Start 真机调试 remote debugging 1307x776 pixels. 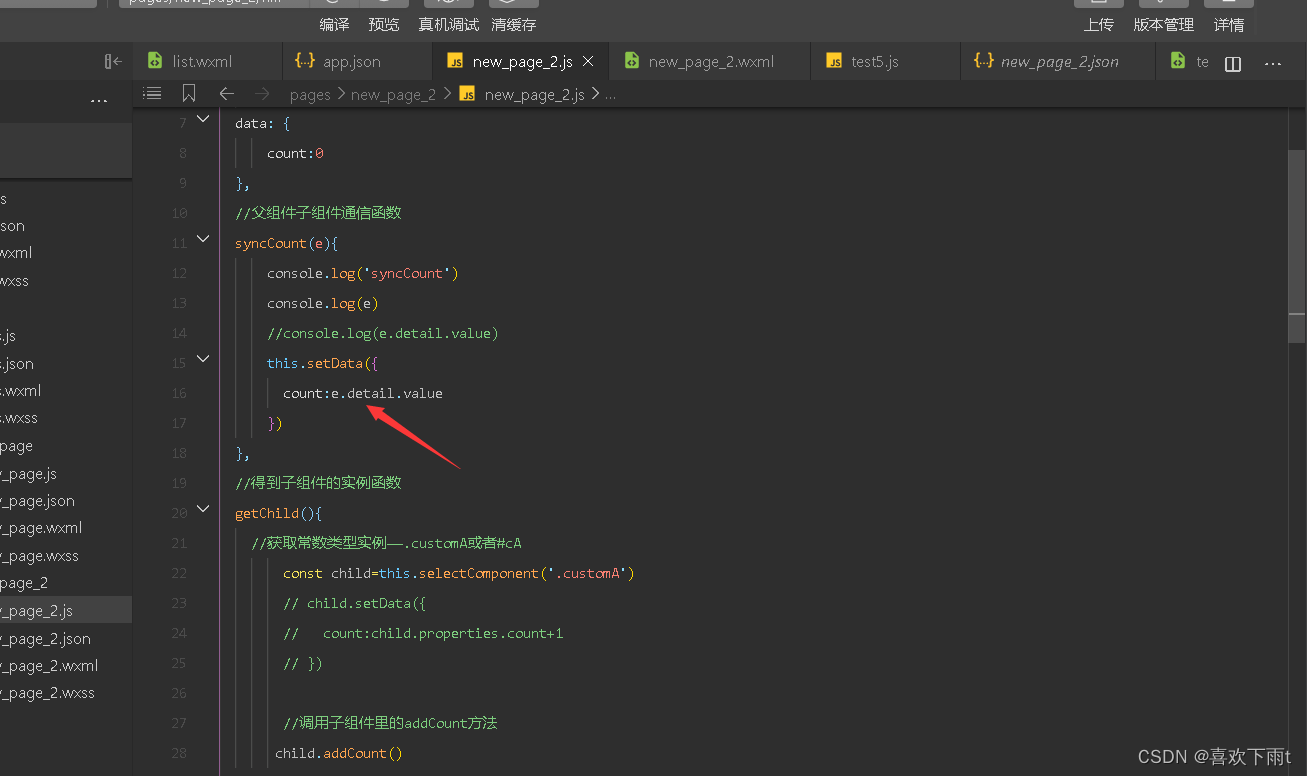pos(448,24)
